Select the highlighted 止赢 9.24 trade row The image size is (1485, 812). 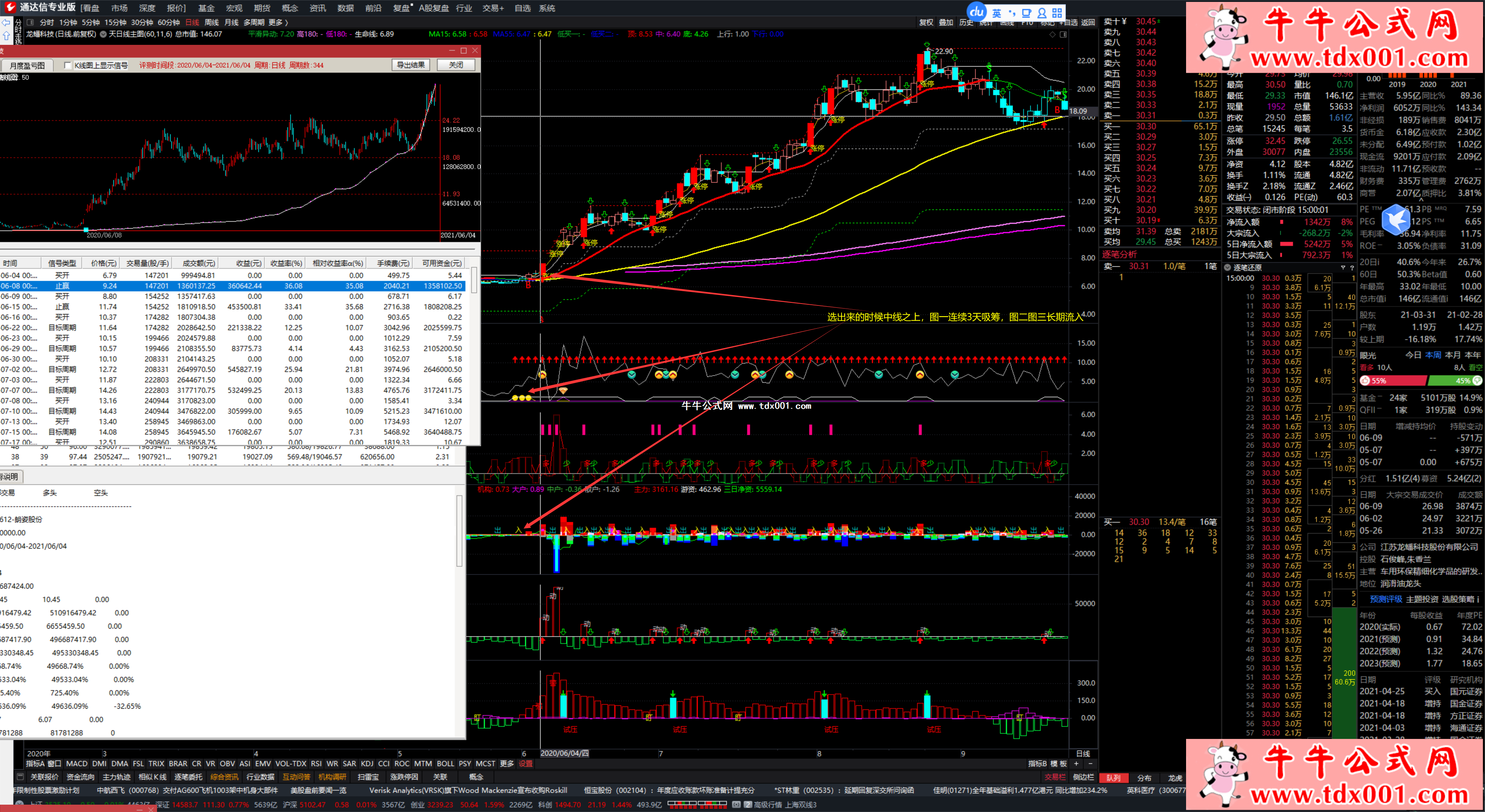click(233, 286)
